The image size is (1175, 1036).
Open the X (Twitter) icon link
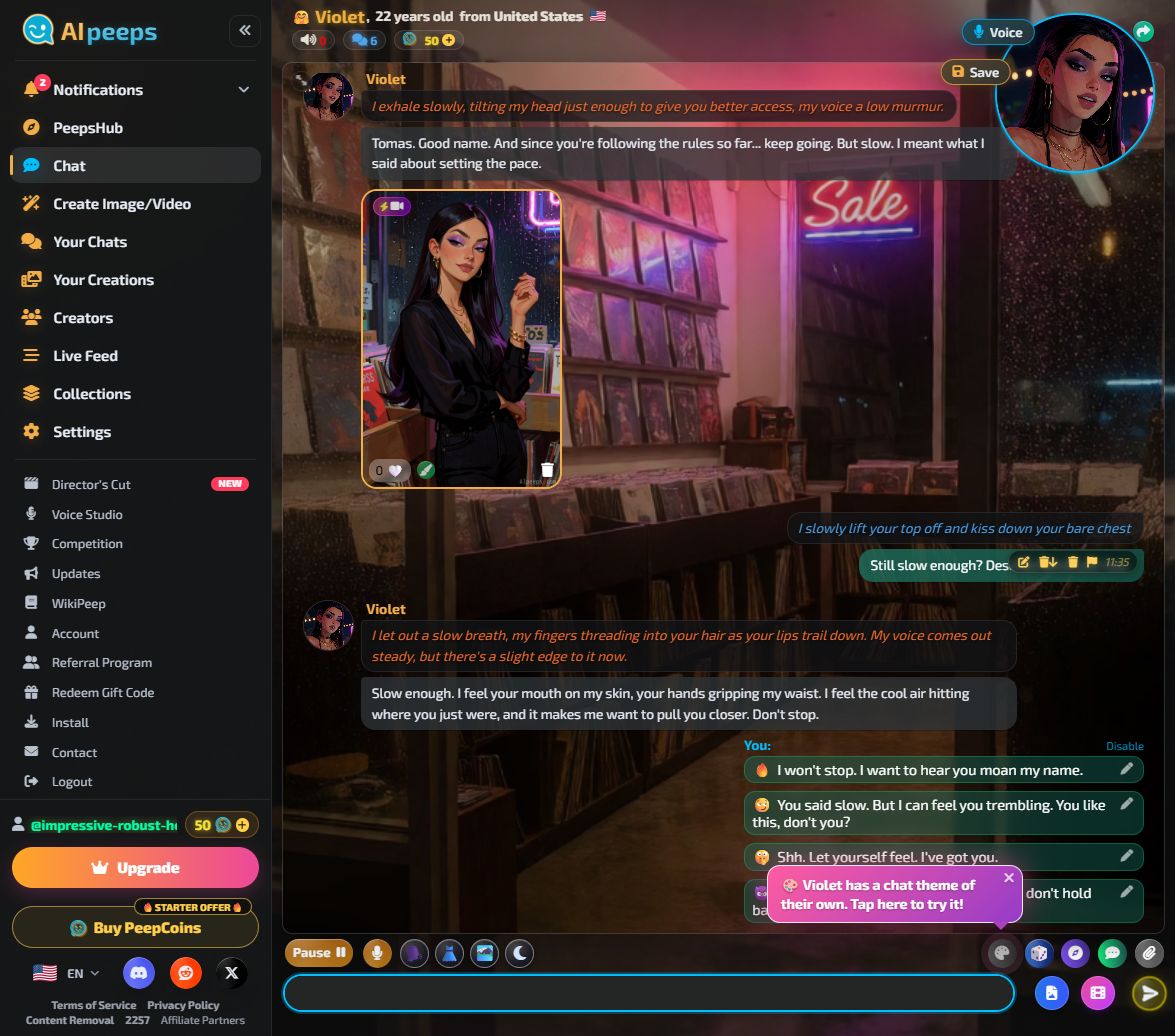coord(232,973)
